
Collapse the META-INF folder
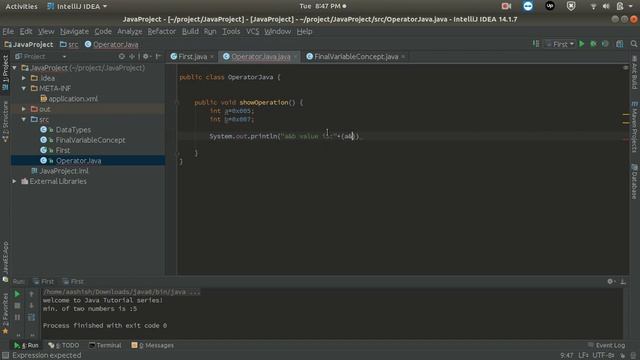pyautogui.click(x=24, y=88)
